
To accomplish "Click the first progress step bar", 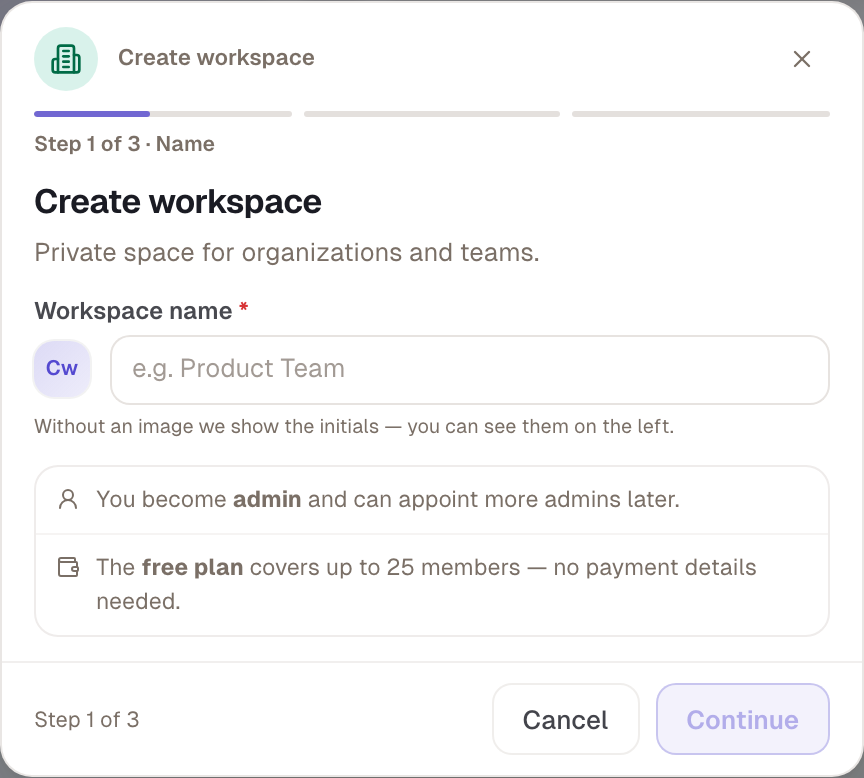I will (163, 114).
